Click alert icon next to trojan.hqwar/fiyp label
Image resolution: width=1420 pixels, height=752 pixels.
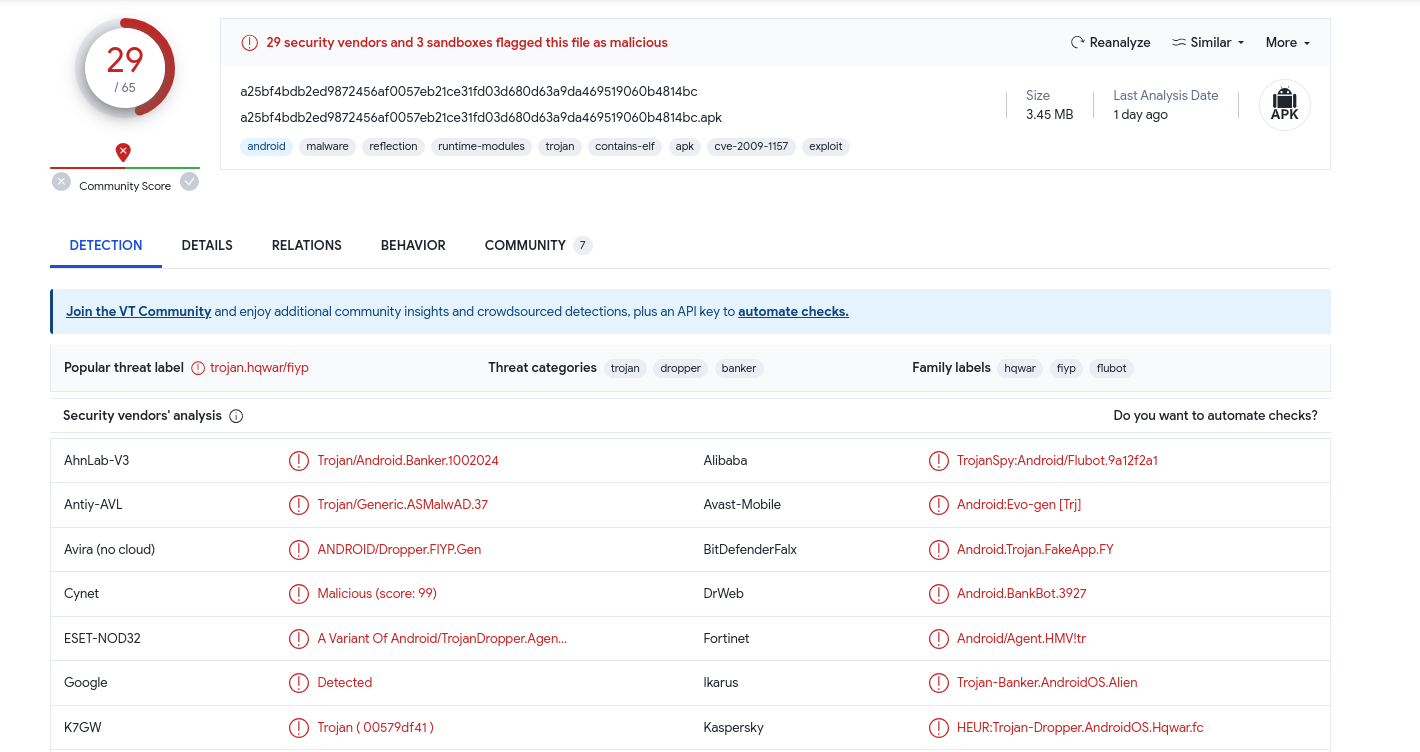click(x=198, y=368)
